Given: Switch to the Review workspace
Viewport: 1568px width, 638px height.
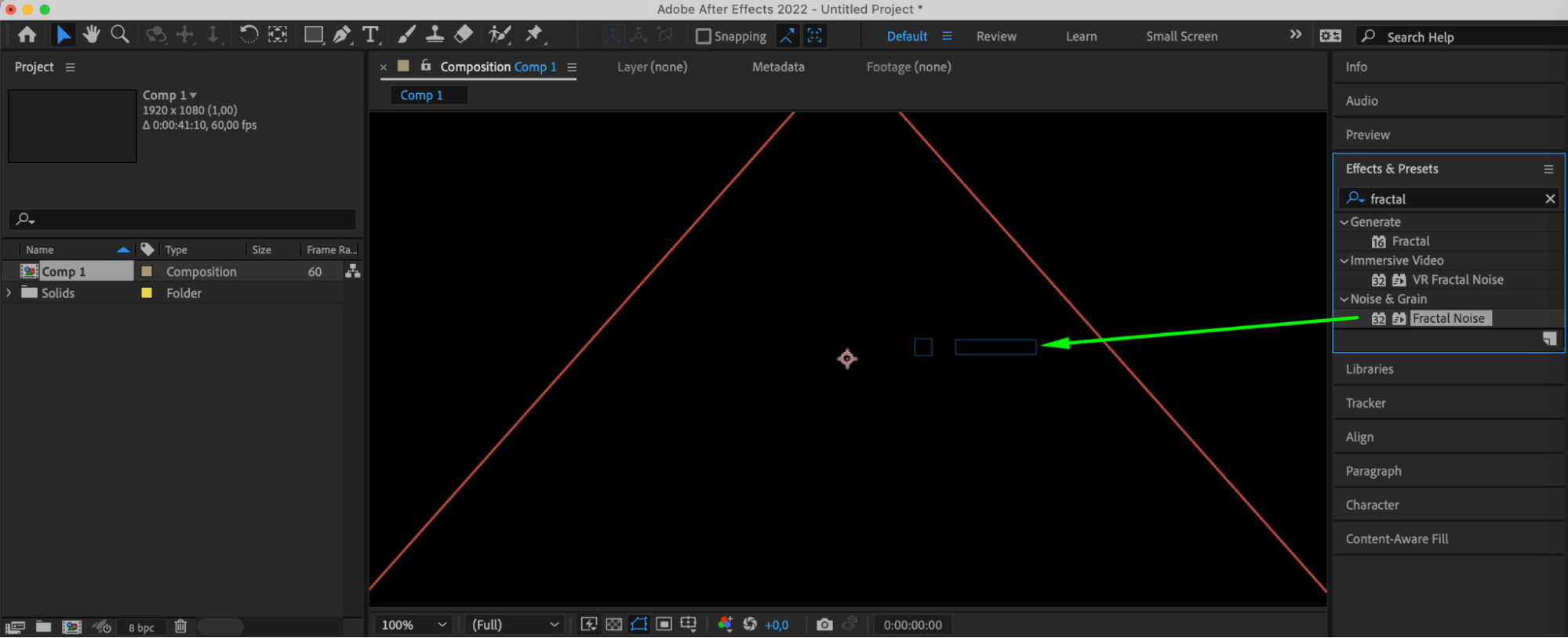Looking at the screenshot, I should click(x=996, y=36).
